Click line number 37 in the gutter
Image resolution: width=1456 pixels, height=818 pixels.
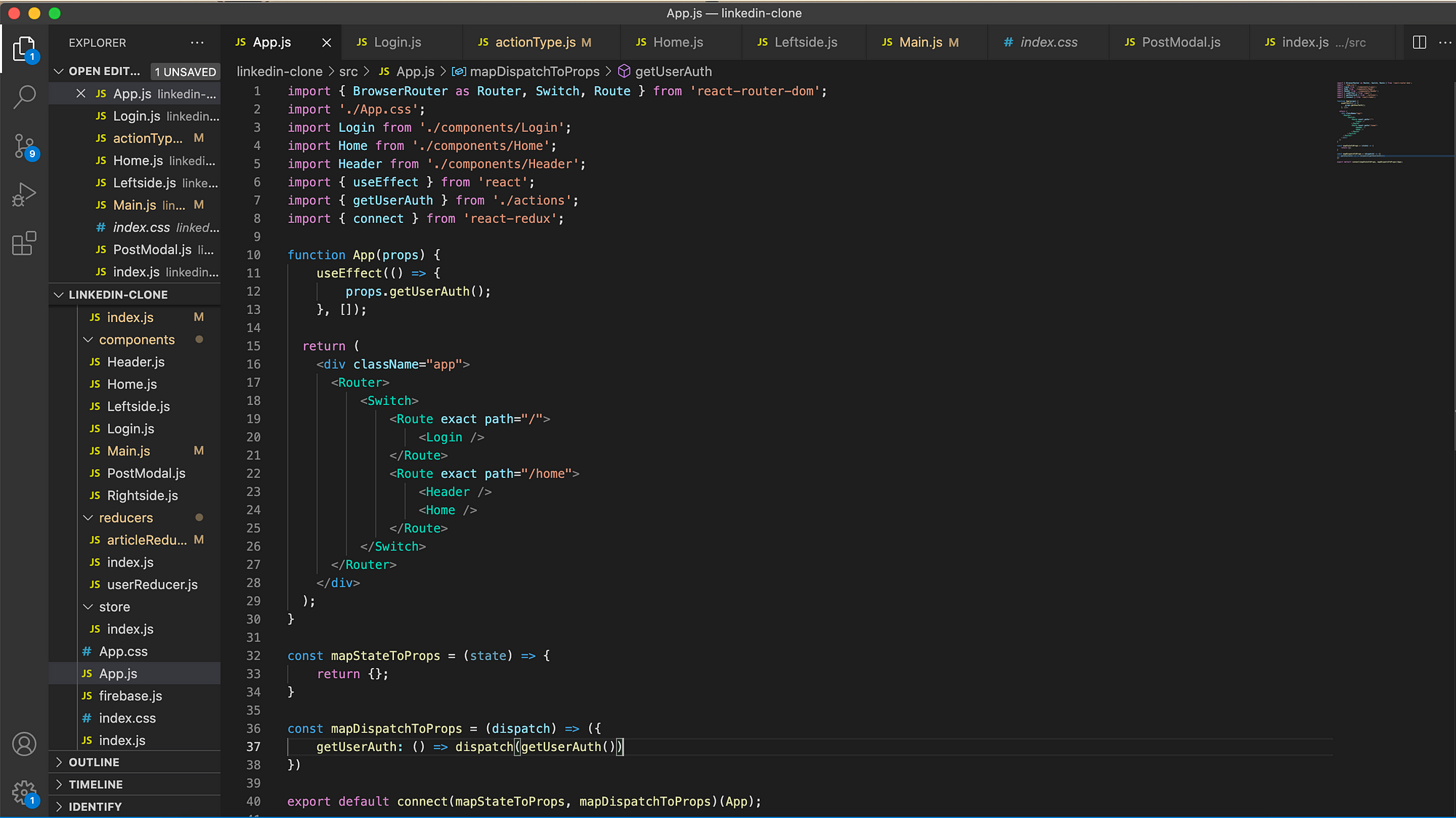pyautogui.click(x=253, y=747)
